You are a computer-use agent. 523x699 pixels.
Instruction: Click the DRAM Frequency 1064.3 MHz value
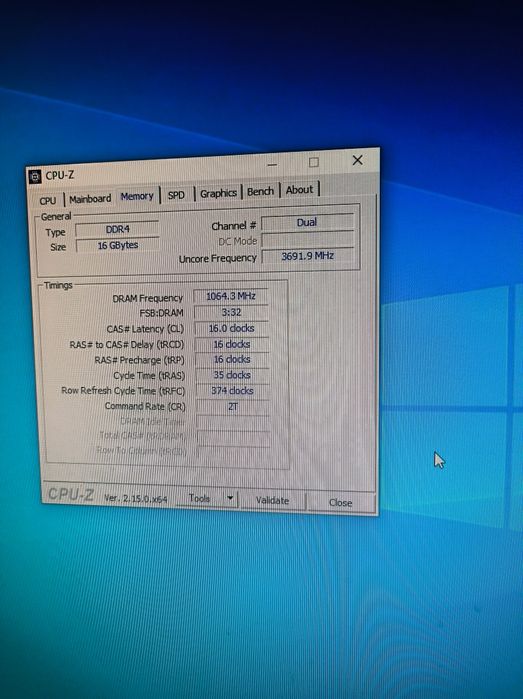tap(231, 296)
